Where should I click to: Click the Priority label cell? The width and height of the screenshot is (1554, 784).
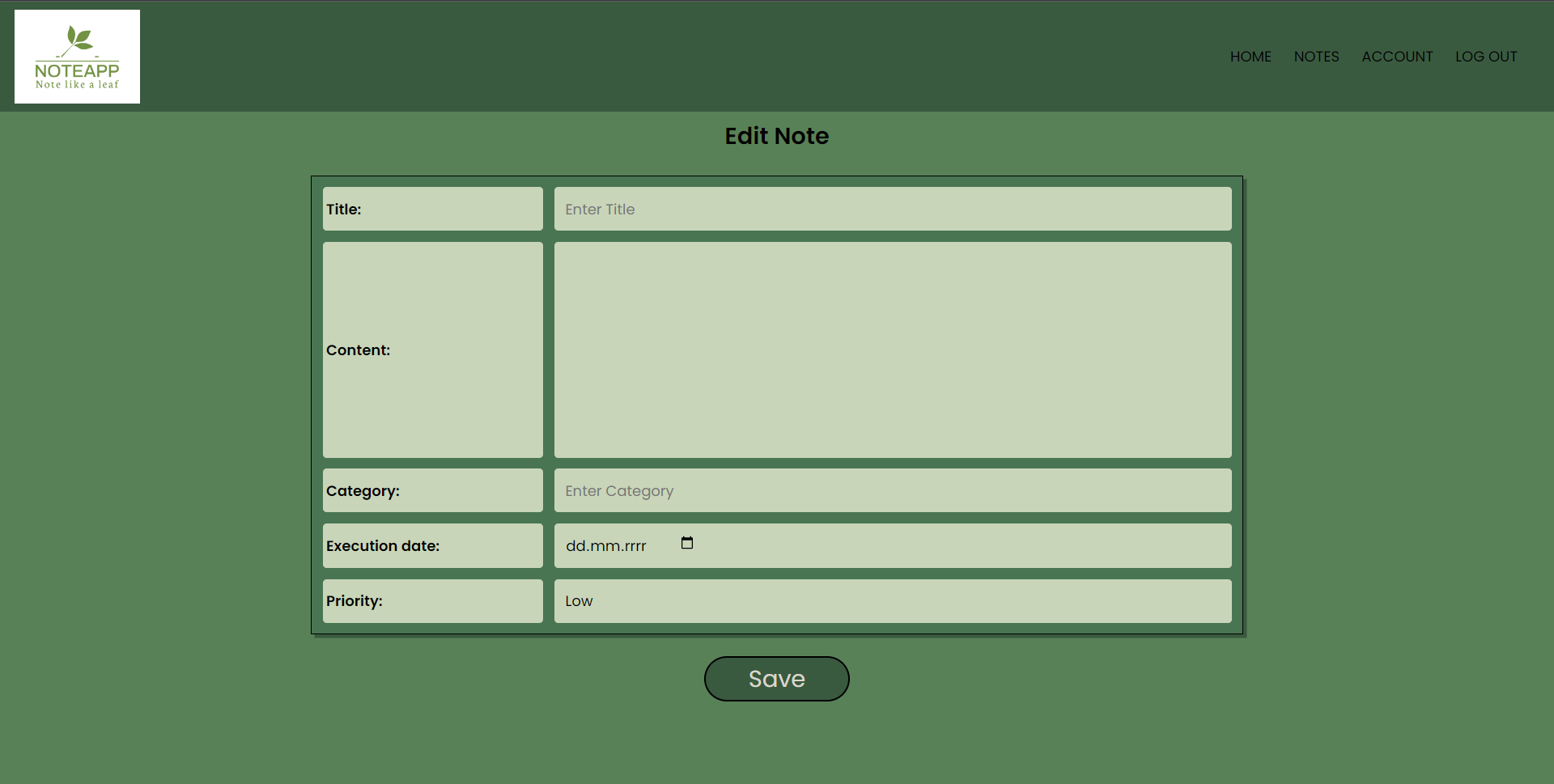point(432,601)
